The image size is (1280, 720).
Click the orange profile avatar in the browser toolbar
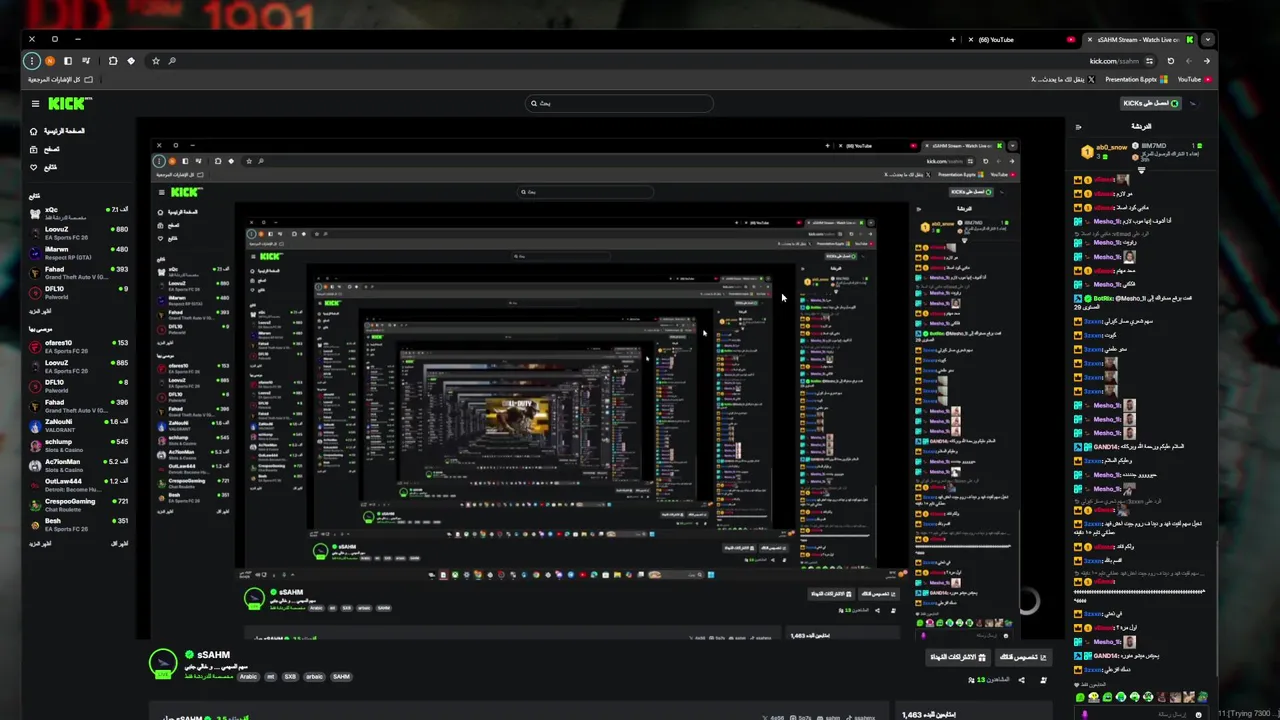click(50, 61)
